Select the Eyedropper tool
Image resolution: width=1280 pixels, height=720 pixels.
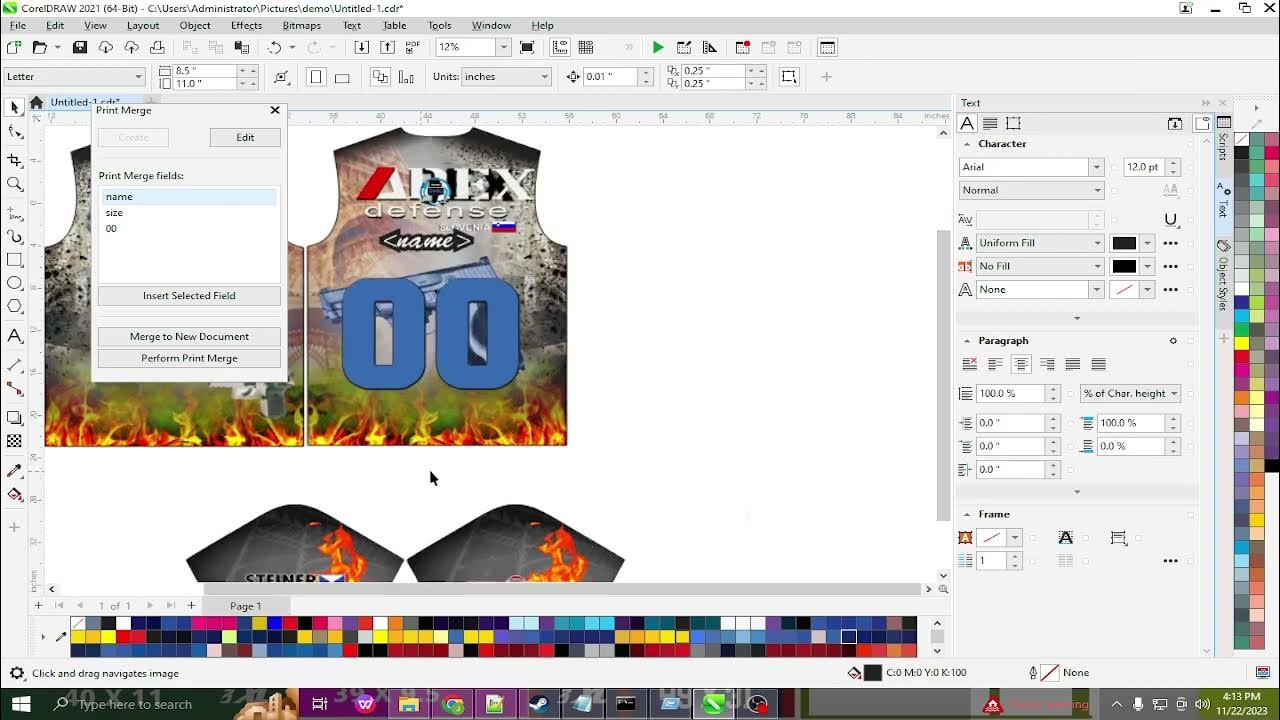point(14,470)
